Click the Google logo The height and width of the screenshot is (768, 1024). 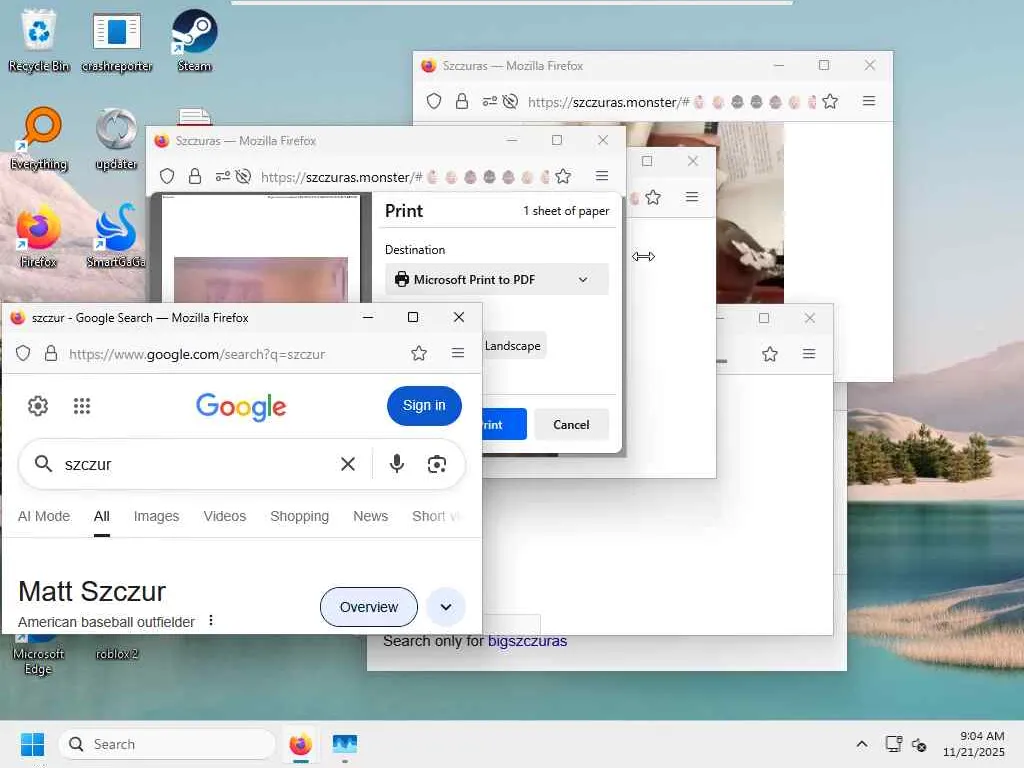[x=241, y=406]
